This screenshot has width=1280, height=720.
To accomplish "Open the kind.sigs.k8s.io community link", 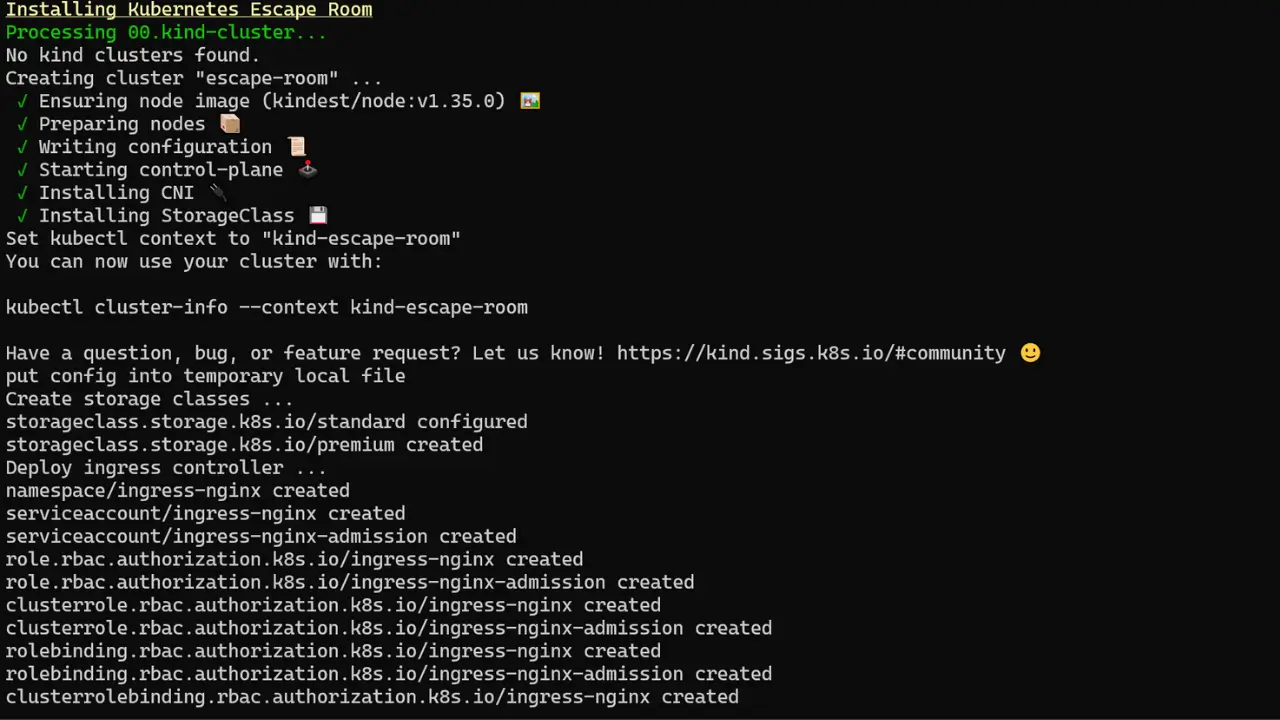I will pos(811,353).
